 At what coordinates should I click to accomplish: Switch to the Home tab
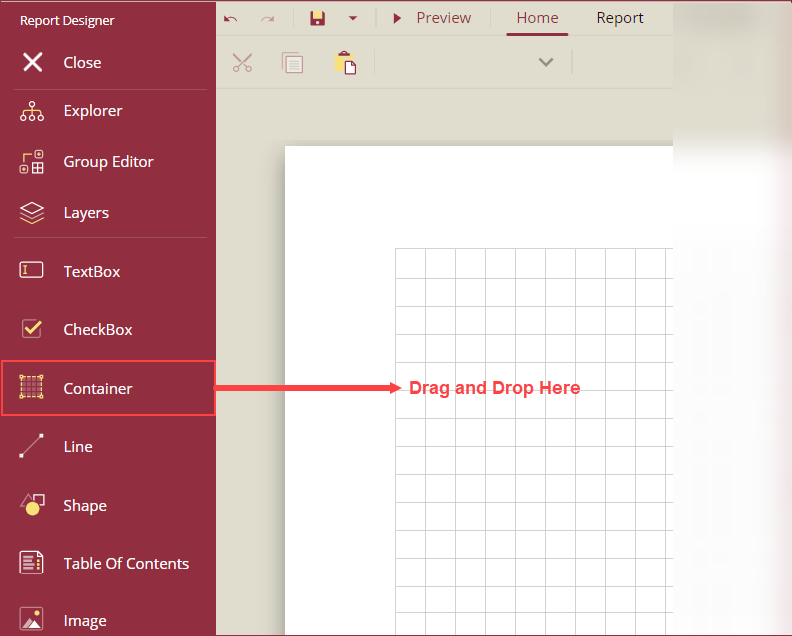[537, 18]
